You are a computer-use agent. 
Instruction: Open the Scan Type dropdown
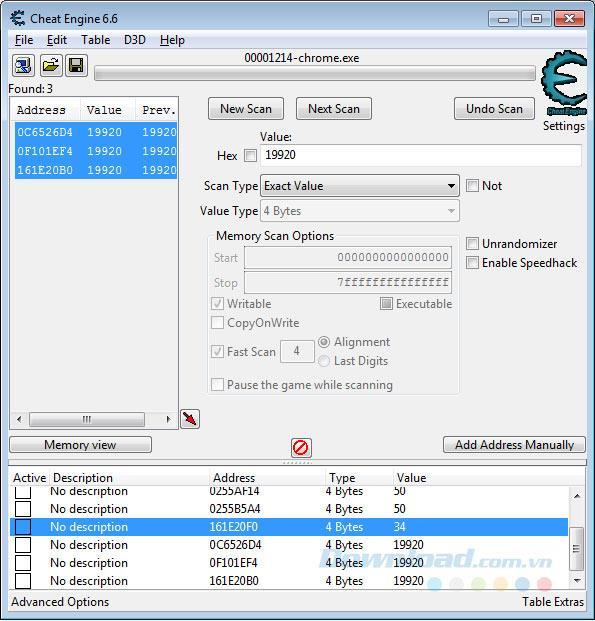pos(360,186)
